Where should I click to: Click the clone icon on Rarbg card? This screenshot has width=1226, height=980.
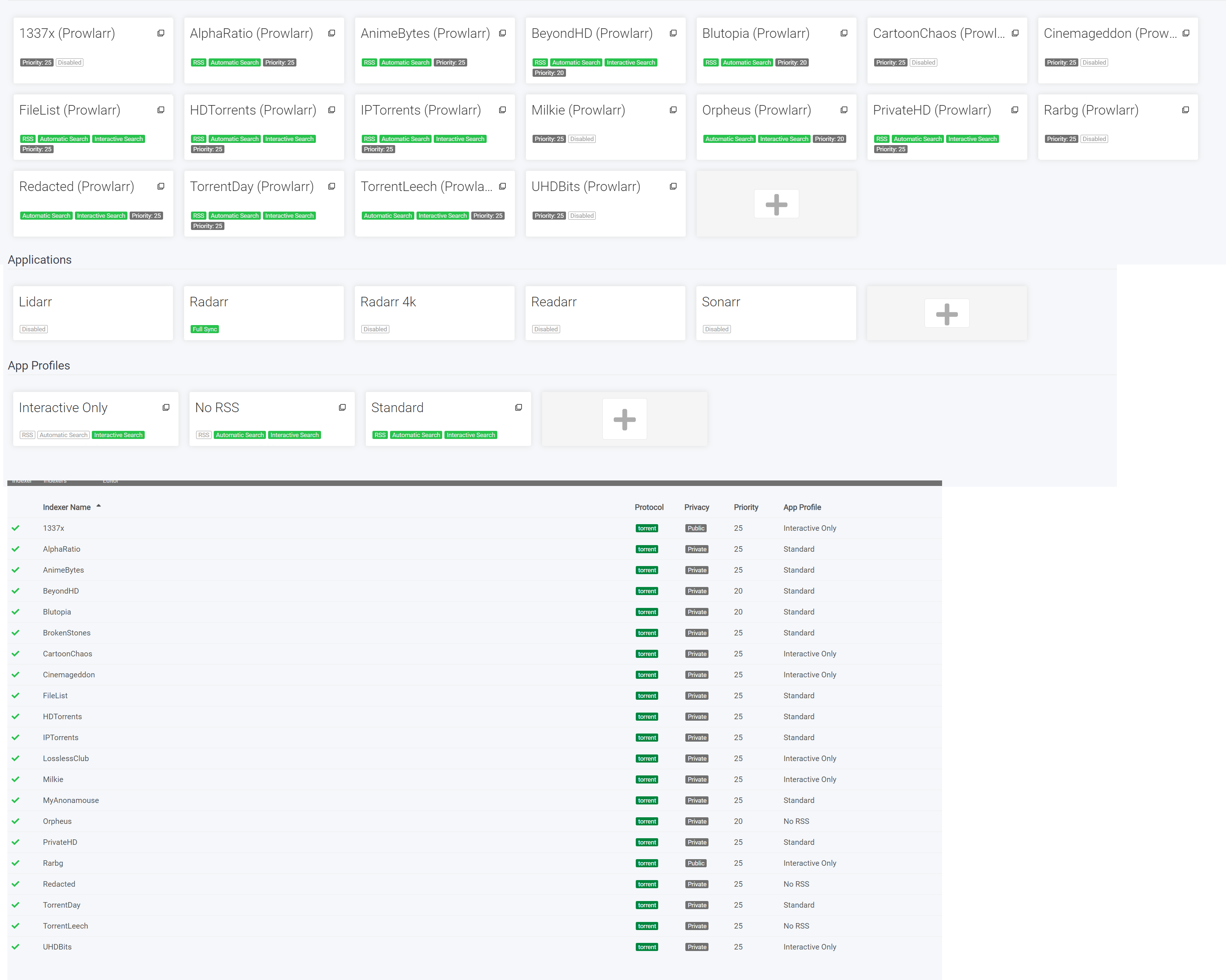click(1186, 110)
